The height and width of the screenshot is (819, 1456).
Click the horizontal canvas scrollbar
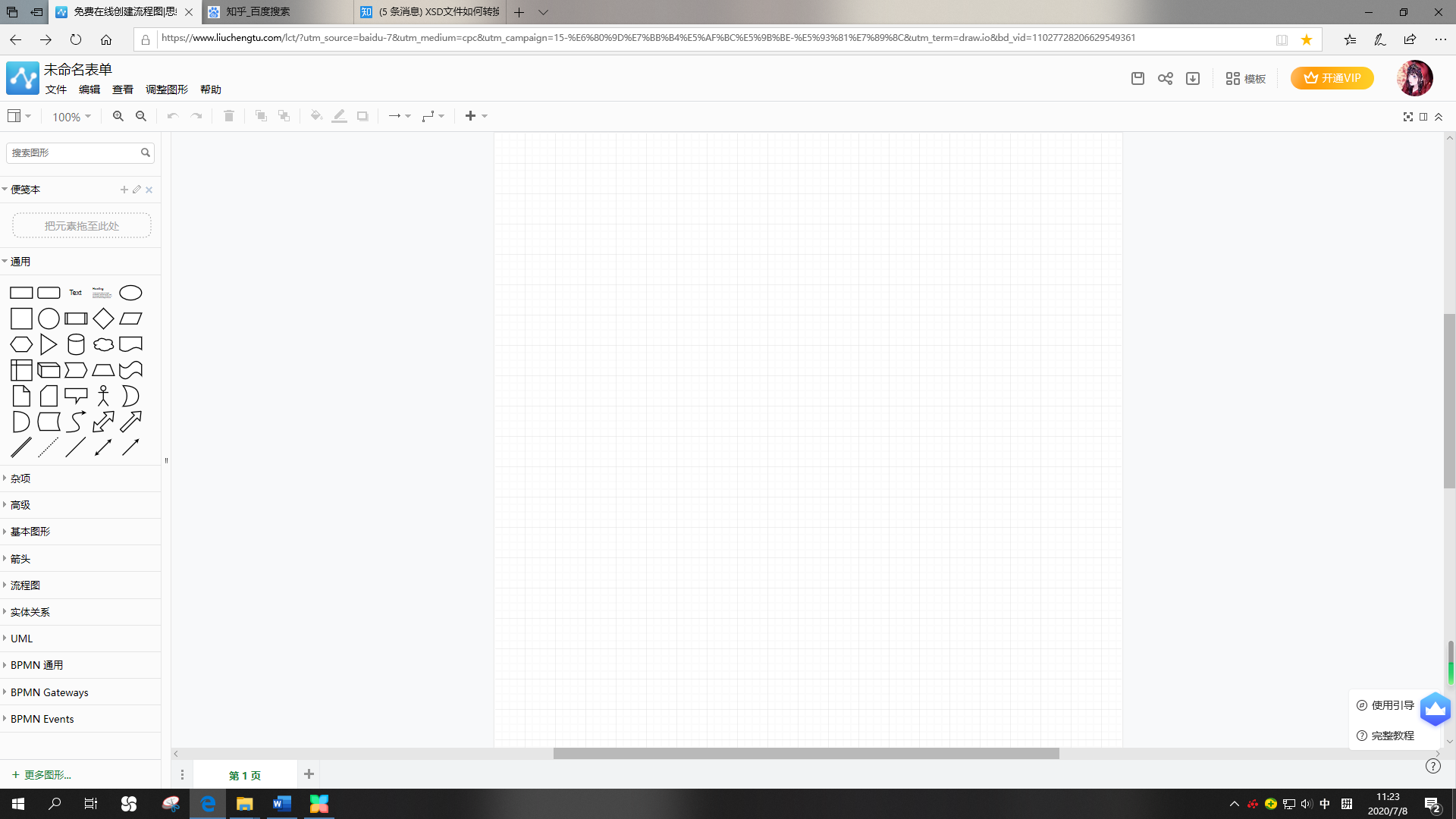point(806,754)
